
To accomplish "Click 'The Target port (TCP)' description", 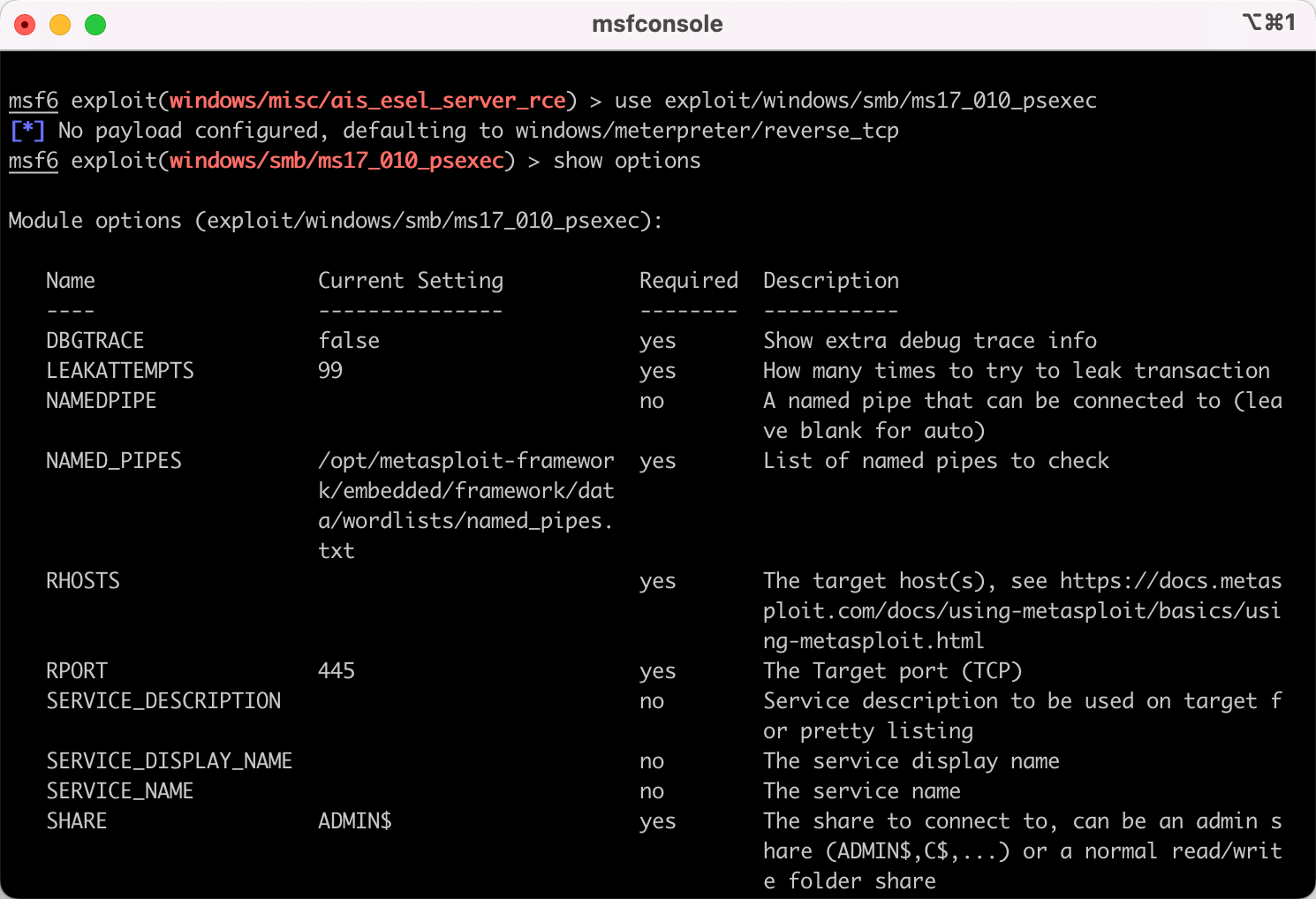I will tap(893, 671).
